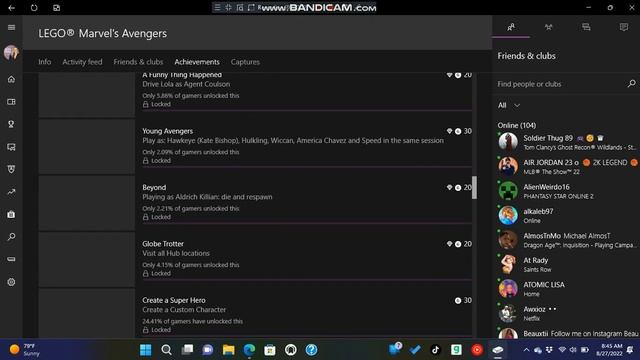Open Microsoft Store bag in the sidebar

tap(11, 214)
